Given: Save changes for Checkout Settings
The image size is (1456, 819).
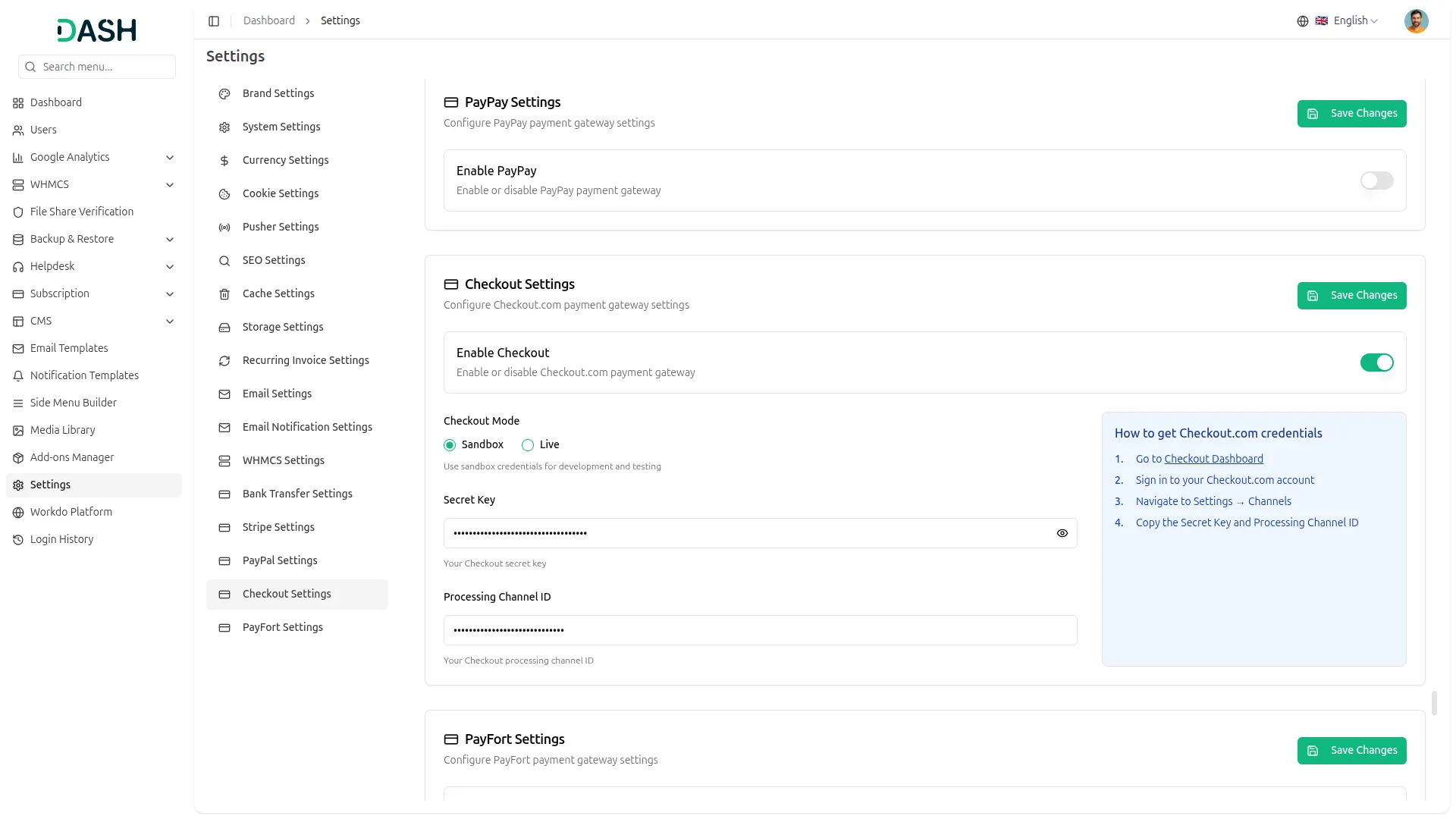Looking at the screenshot, I should [1351, 296].
